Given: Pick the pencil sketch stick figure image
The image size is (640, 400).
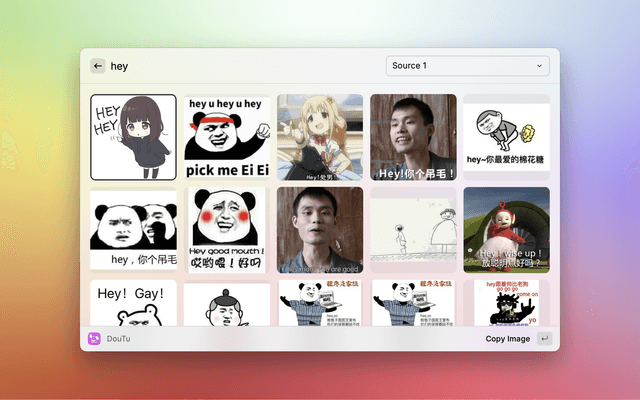Looking at the screenshot, I should [413, 230].
